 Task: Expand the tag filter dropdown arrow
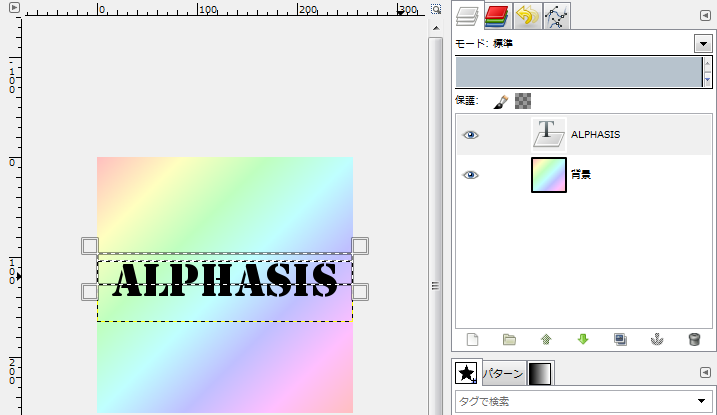point(701,401)
